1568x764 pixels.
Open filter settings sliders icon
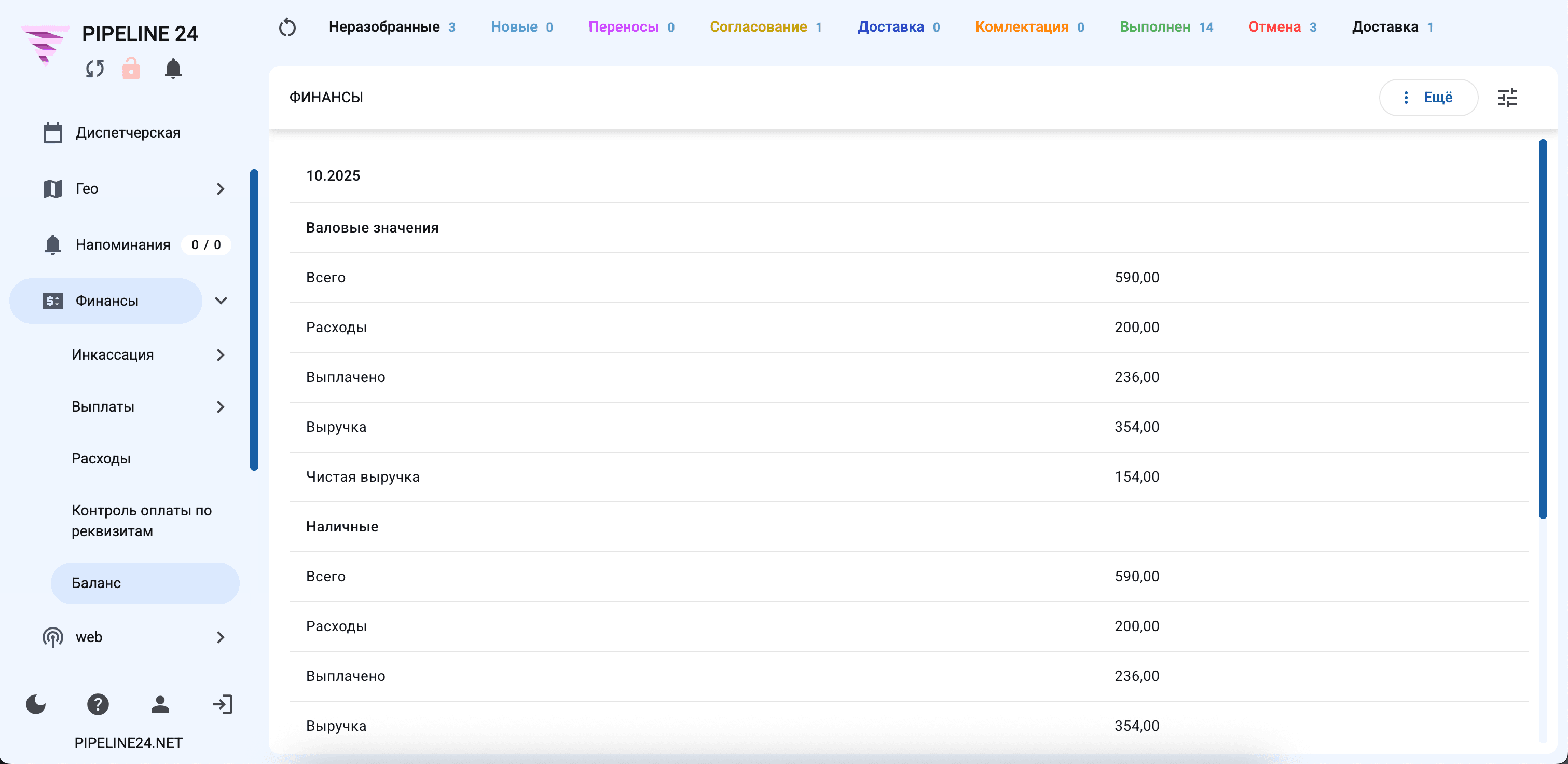tap(1508, 98)
